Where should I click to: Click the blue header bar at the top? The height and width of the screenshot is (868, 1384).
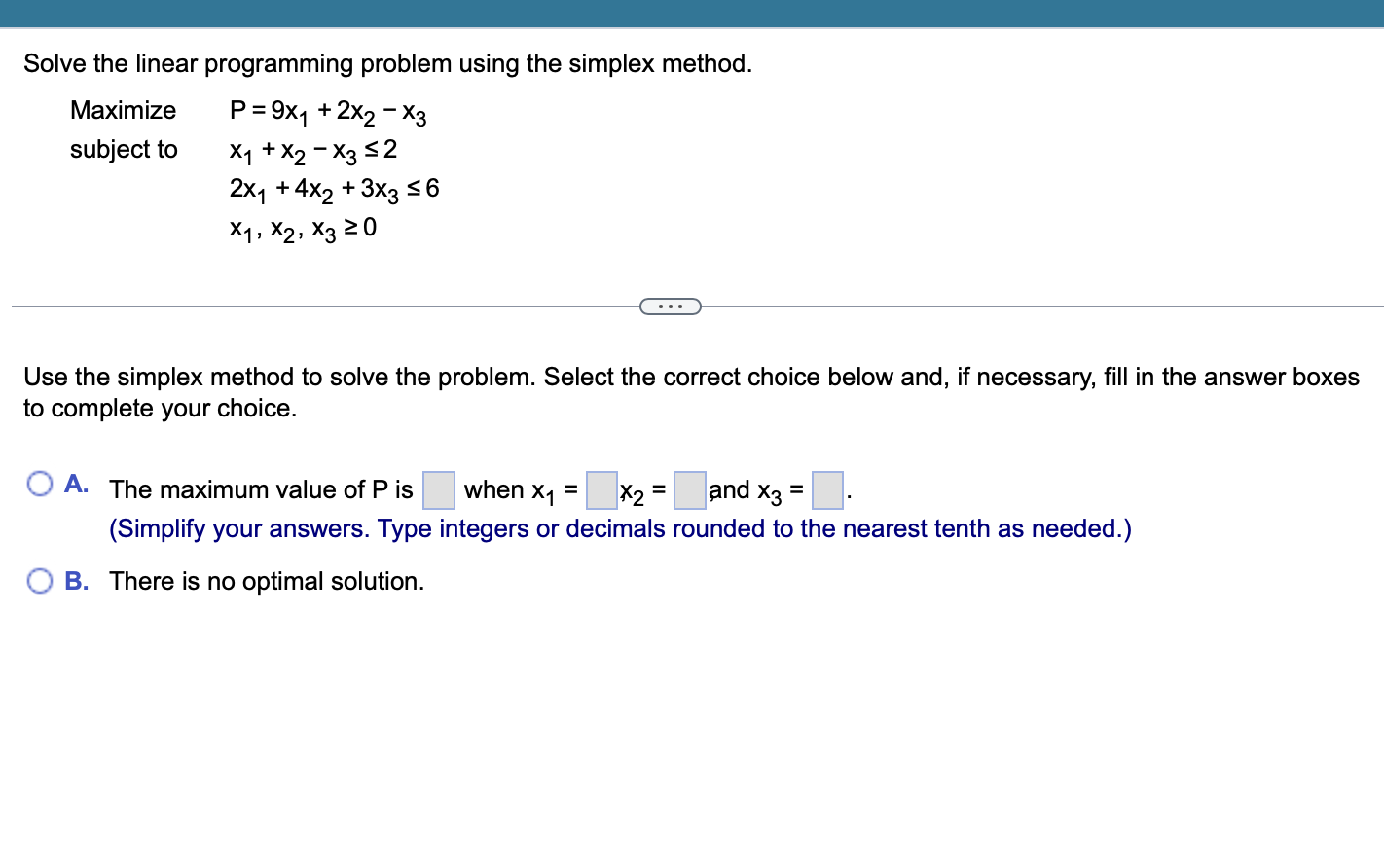tap(692, 13)
